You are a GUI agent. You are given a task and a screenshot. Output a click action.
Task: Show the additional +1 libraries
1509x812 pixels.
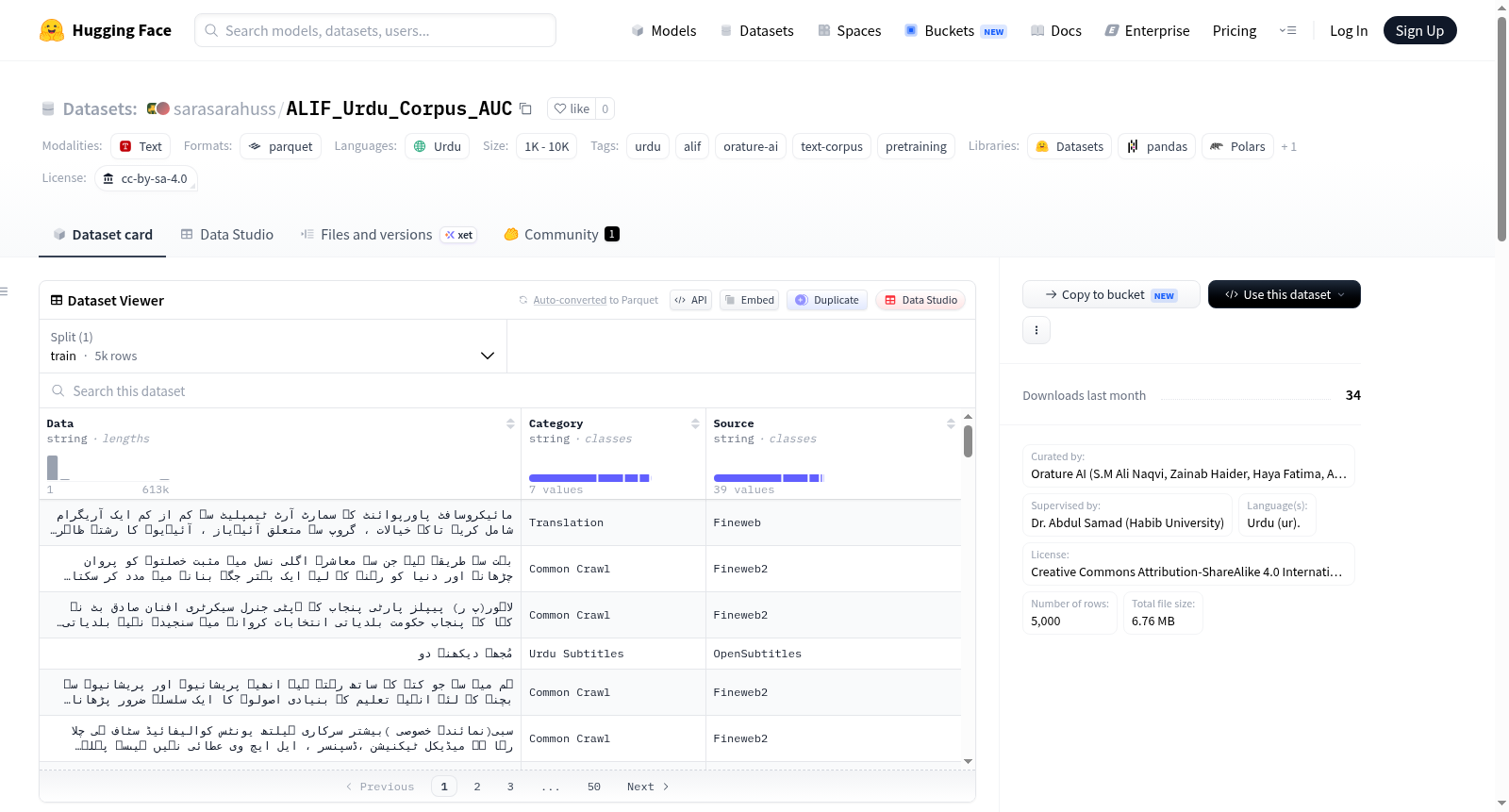point(1288,146)
